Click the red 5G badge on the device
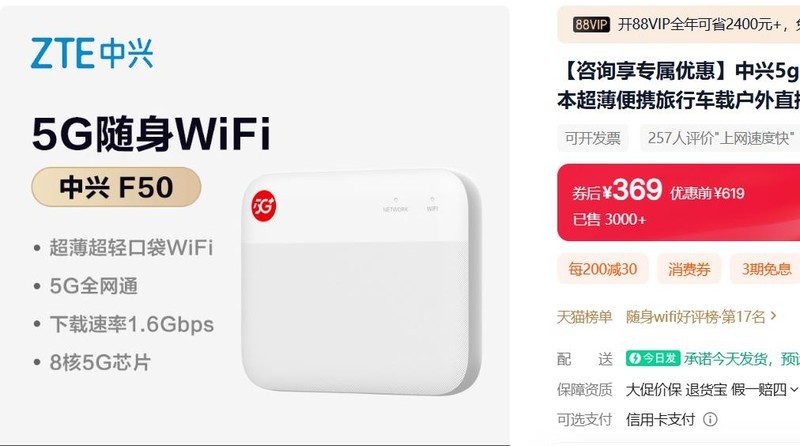This screenshot has width=800, height=446. coord(264,206)
